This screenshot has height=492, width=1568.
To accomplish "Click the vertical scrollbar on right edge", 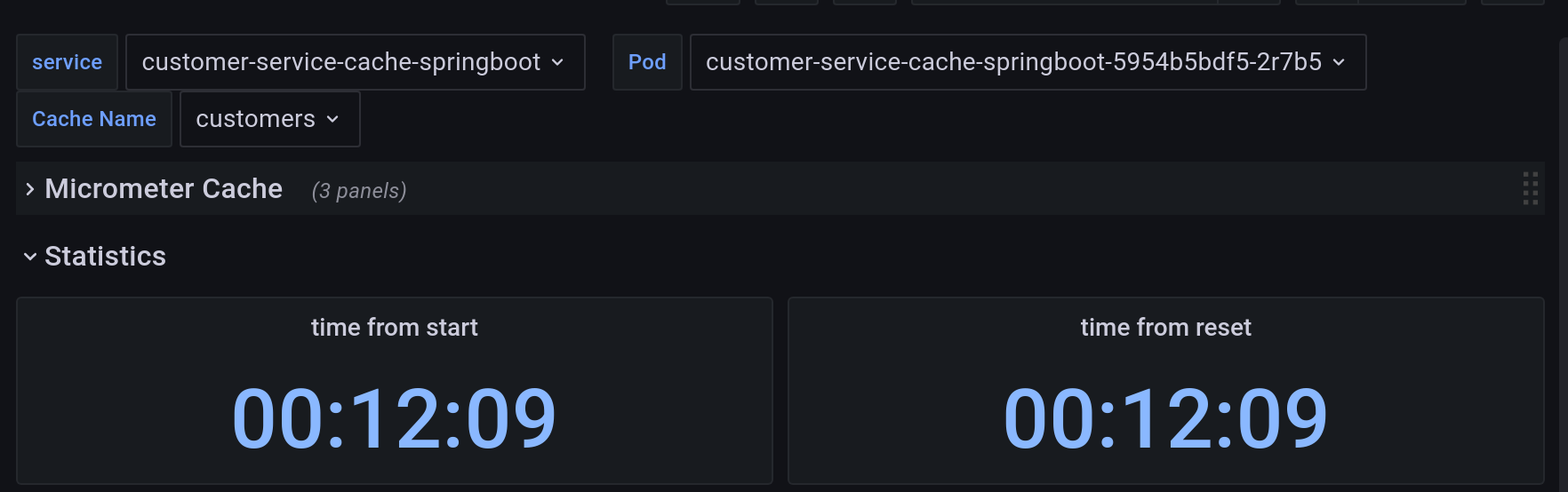I will point(1564,266).
